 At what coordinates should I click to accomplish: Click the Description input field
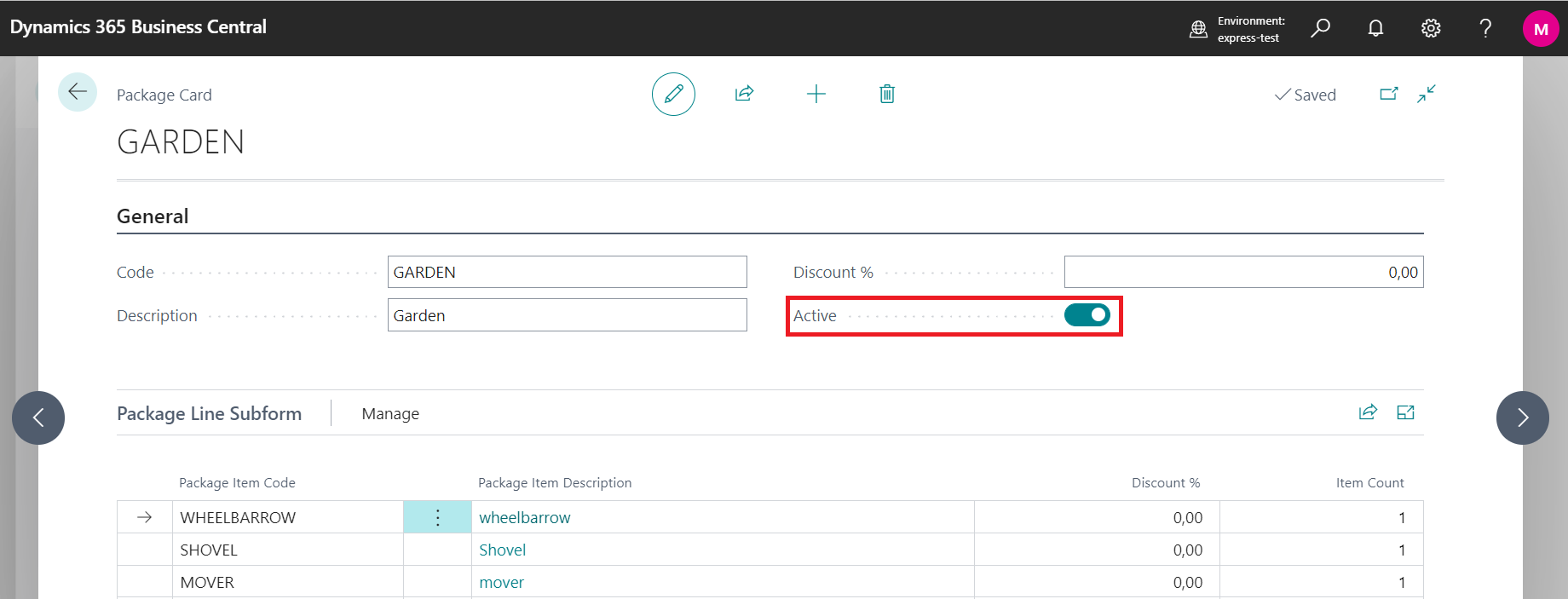click(x=567, y=315)
